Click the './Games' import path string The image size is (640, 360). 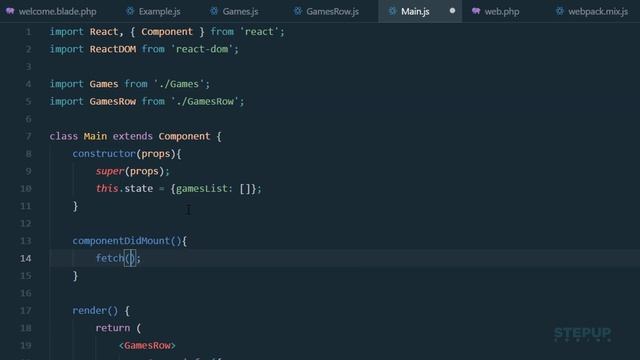[x=179, y=84]
